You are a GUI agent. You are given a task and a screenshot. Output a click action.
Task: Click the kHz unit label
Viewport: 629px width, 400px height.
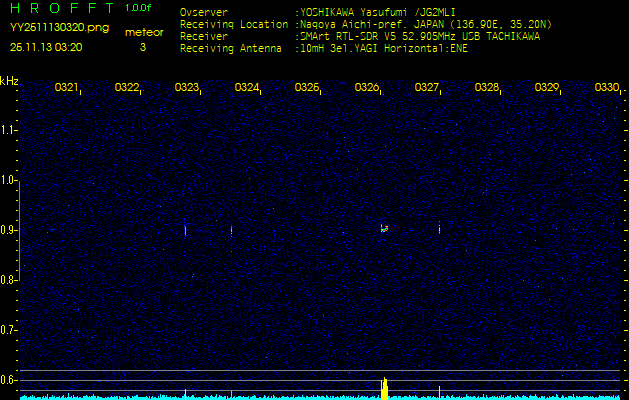[x=9, y=81]
